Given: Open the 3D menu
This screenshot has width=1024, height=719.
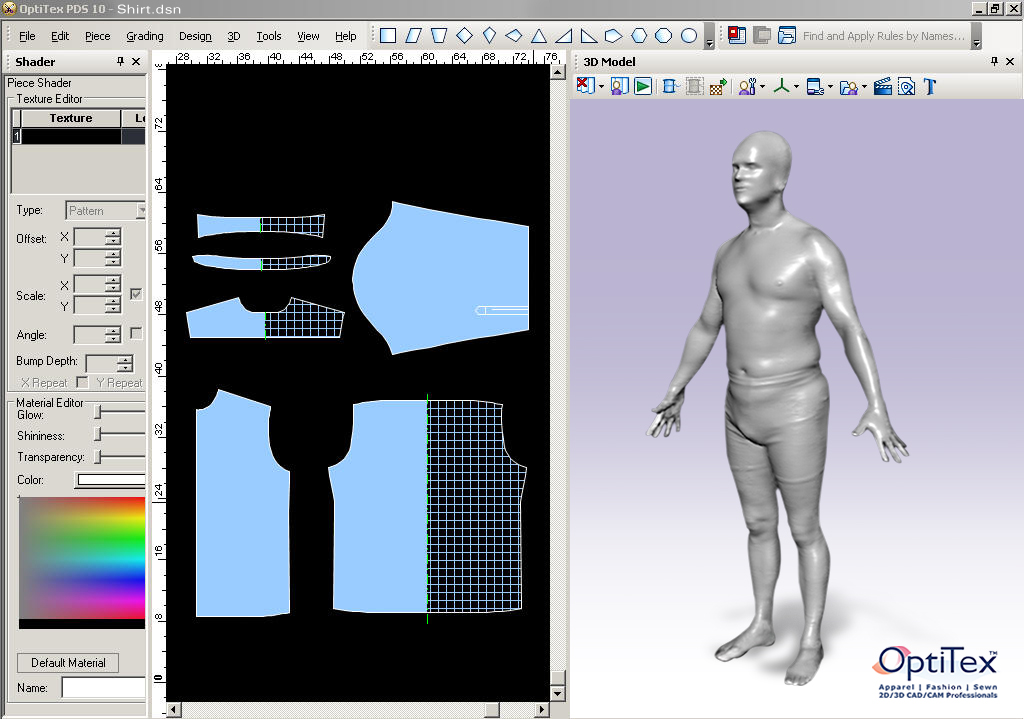Looking at the screenshot, I should coord(233,35).
